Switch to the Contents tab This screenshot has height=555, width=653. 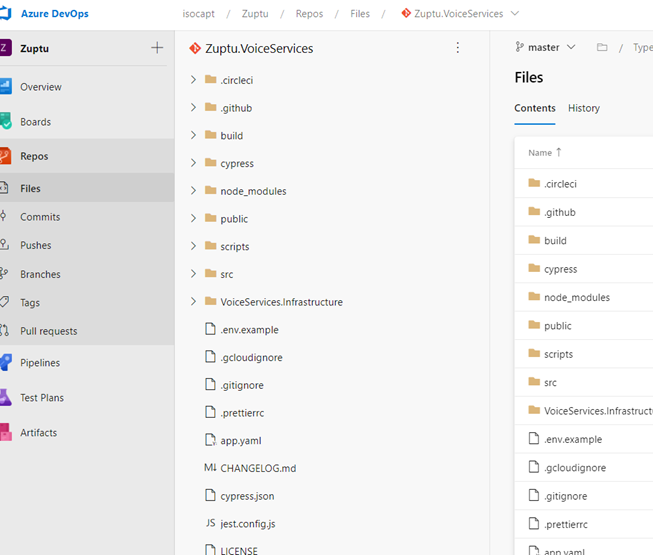(535, 108)
